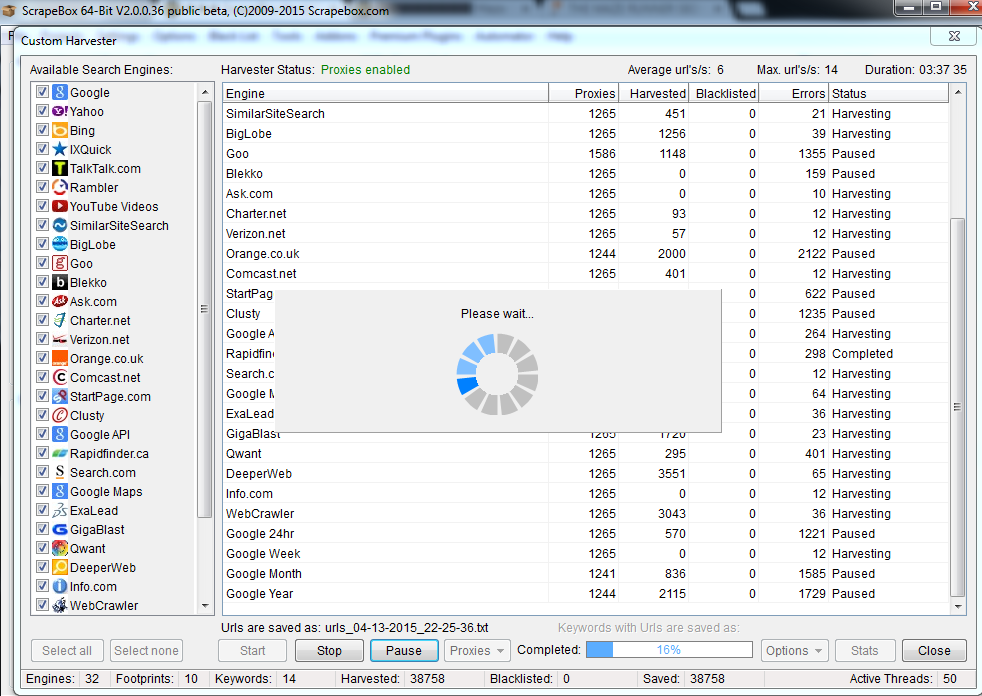Click the Blekko icon
This screenshot has width=982, height=696.
[59, 283]
